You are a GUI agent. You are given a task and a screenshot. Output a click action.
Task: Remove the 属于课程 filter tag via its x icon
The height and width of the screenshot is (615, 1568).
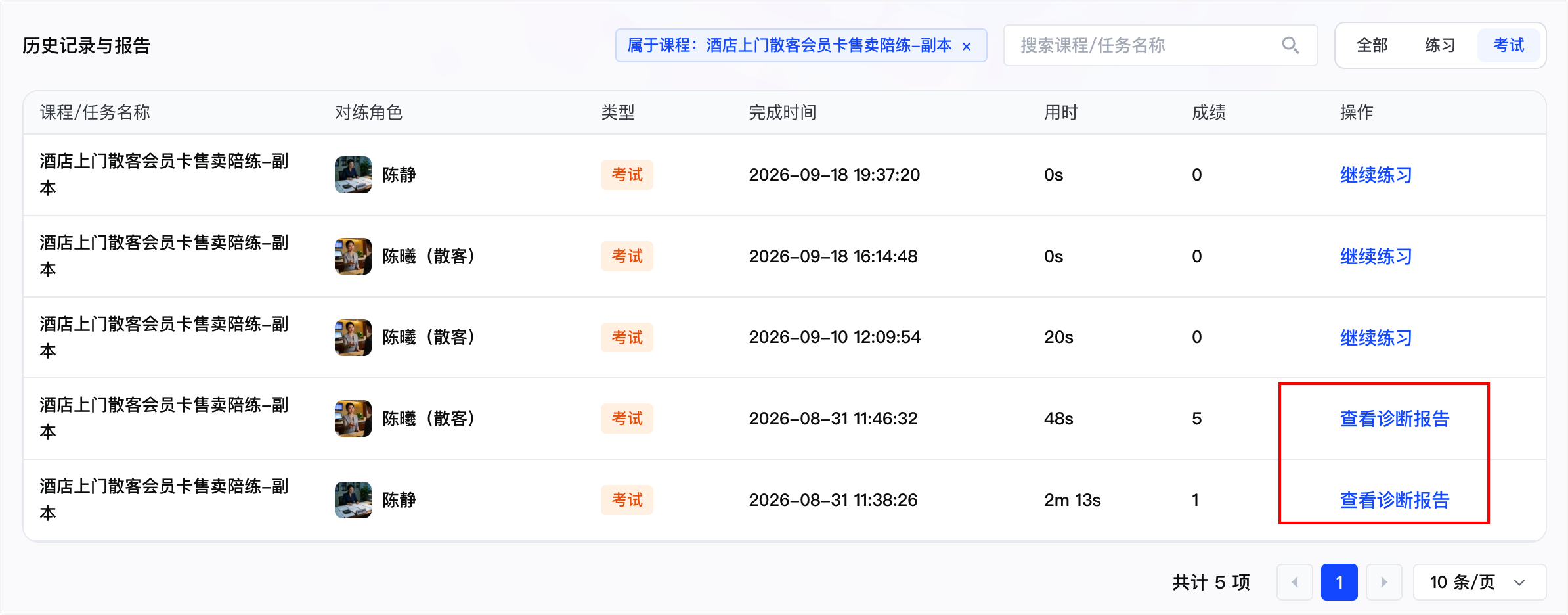966,46
